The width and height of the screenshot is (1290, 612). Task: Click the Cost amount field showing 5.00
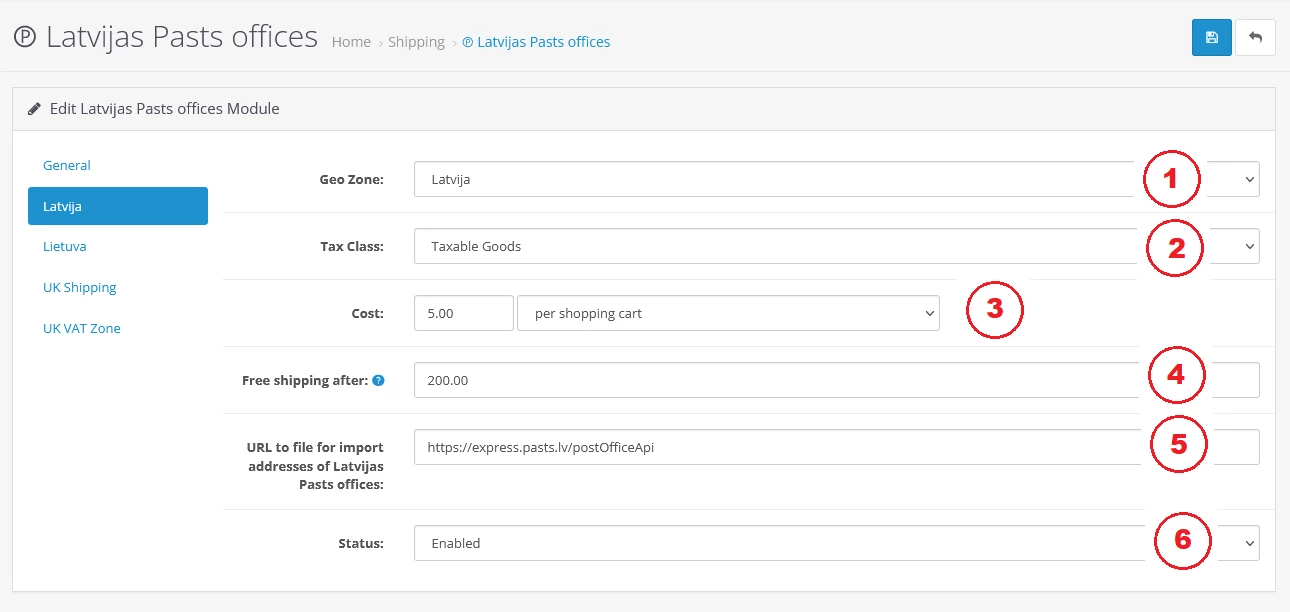tap(463, 313)
